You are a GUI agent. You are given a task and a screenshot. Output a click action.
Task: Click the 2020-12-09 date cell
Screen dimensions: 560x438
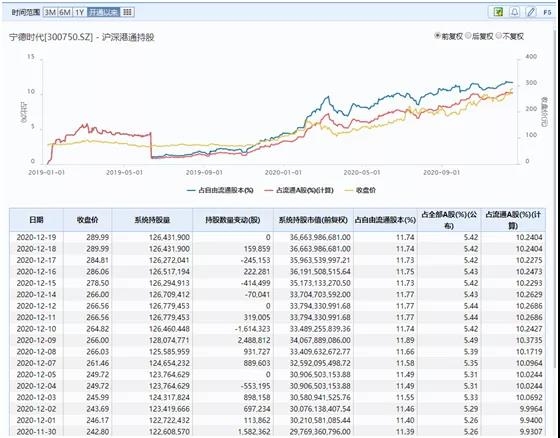(x=36, y=340)
